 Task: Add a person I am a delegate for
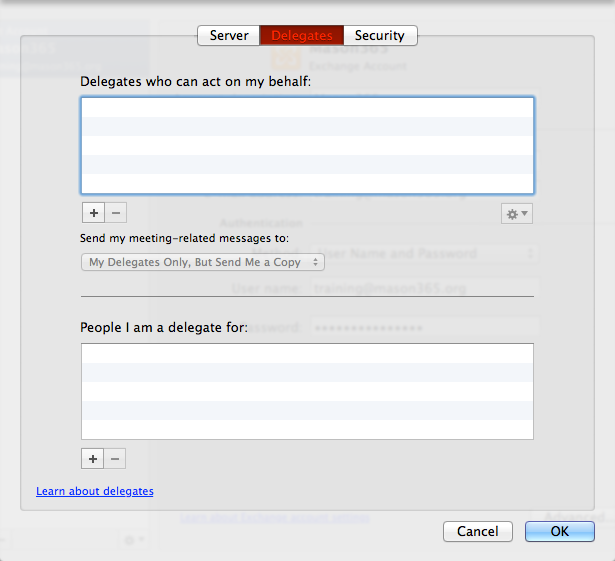pyautogui.click(x=93, y=459)
